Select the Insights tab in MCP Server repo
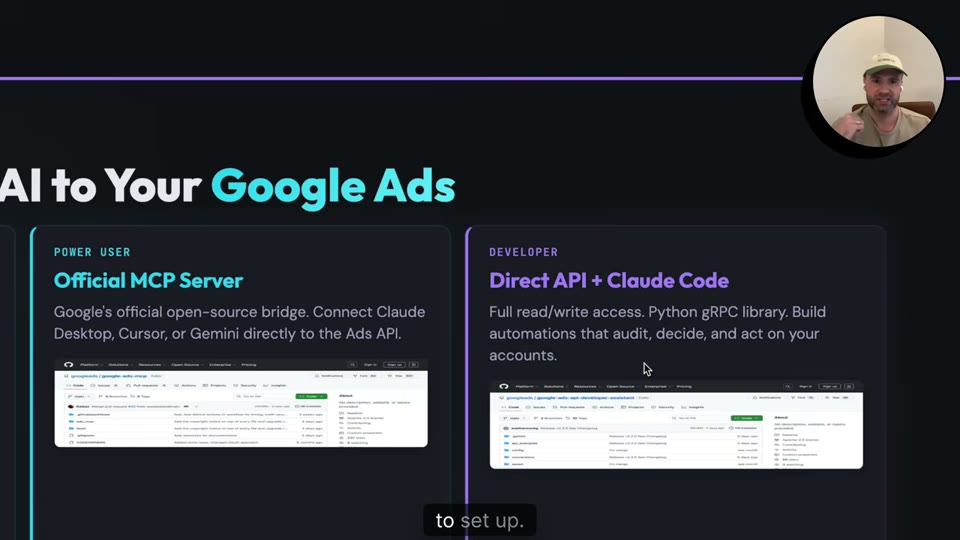 [275, 386]
